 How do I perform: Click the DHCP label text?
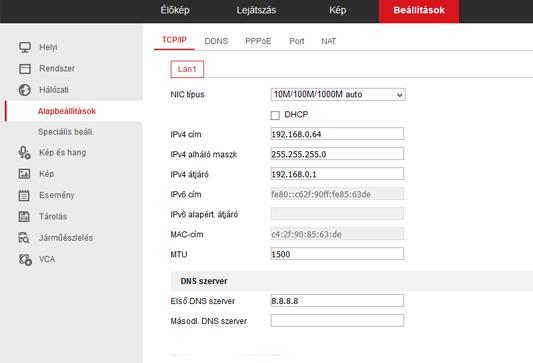coord(296,115)
